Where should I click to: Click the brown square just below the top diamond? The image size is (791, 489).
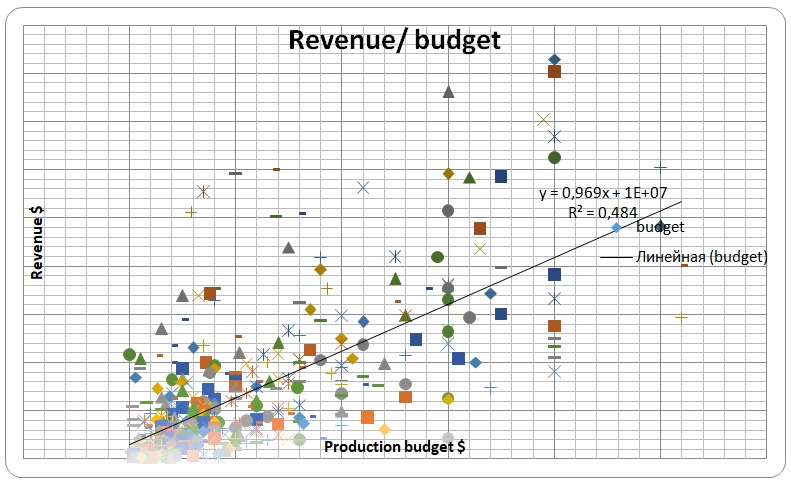coord(554,72)
